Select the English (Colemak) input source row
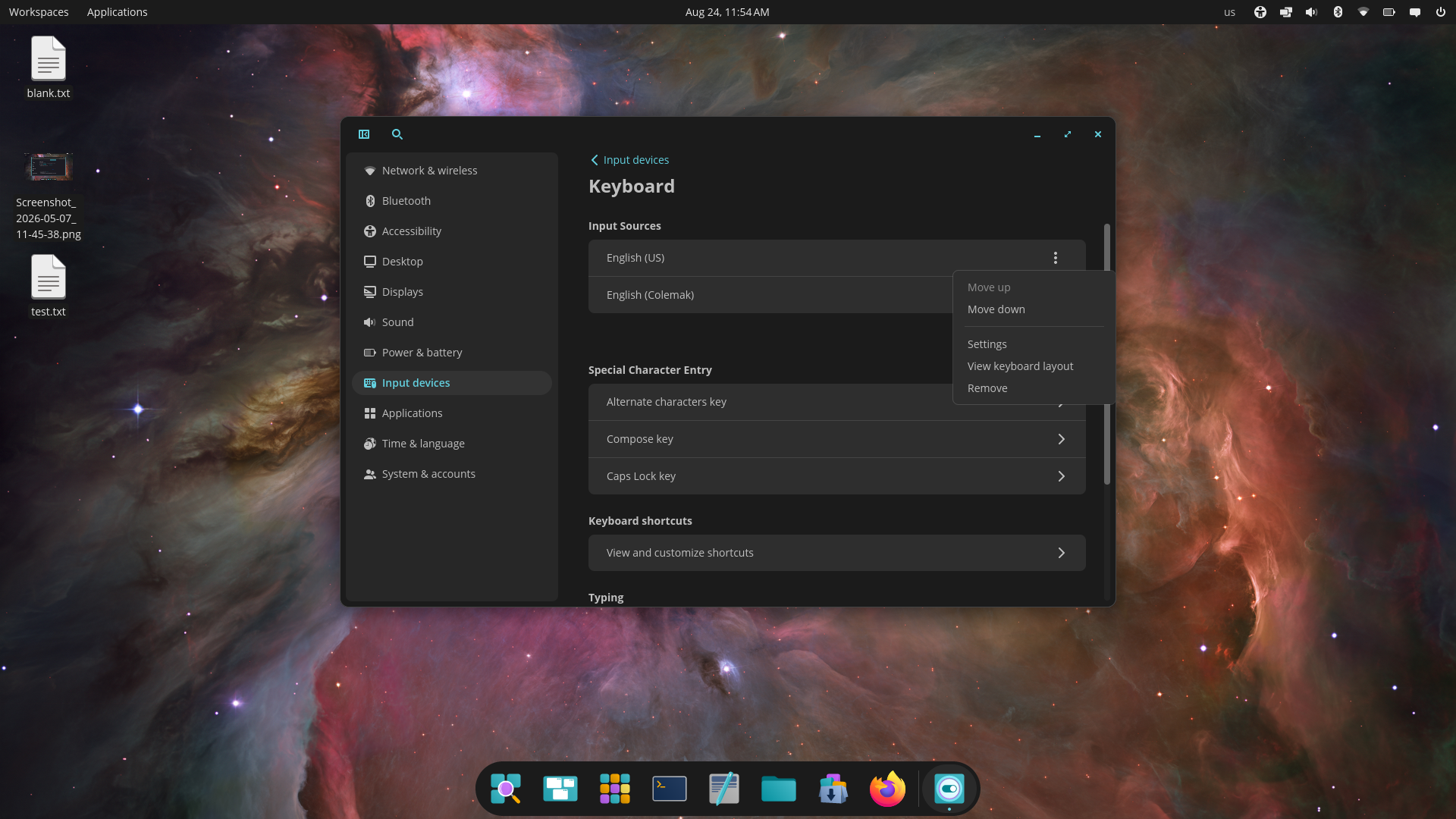Image resolution: width=1456 pixels, height=819 pixels. click(770, 295)
